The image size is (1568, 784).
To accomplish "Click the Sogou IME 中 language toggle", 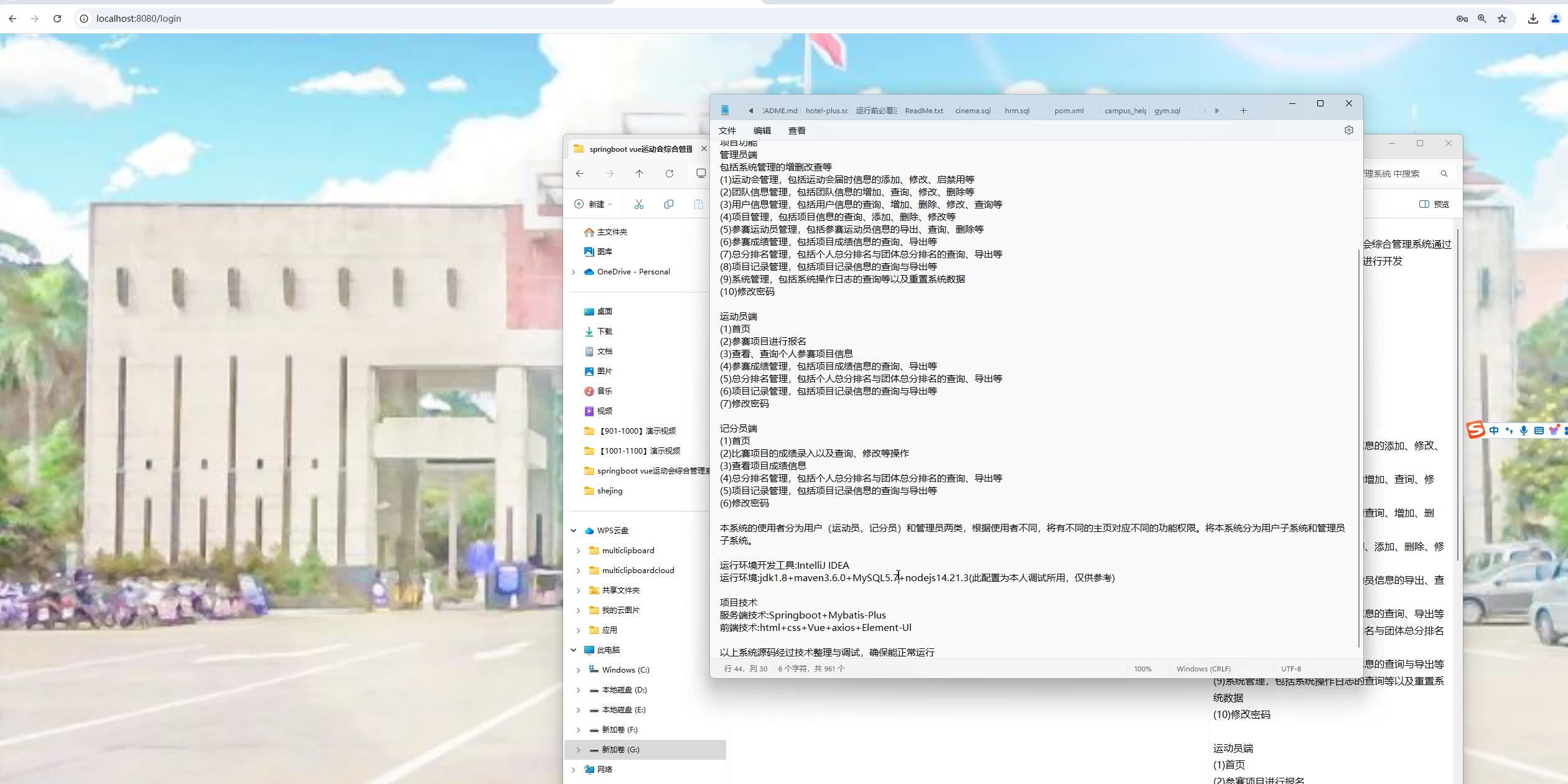I will [x=1494, y=431].
